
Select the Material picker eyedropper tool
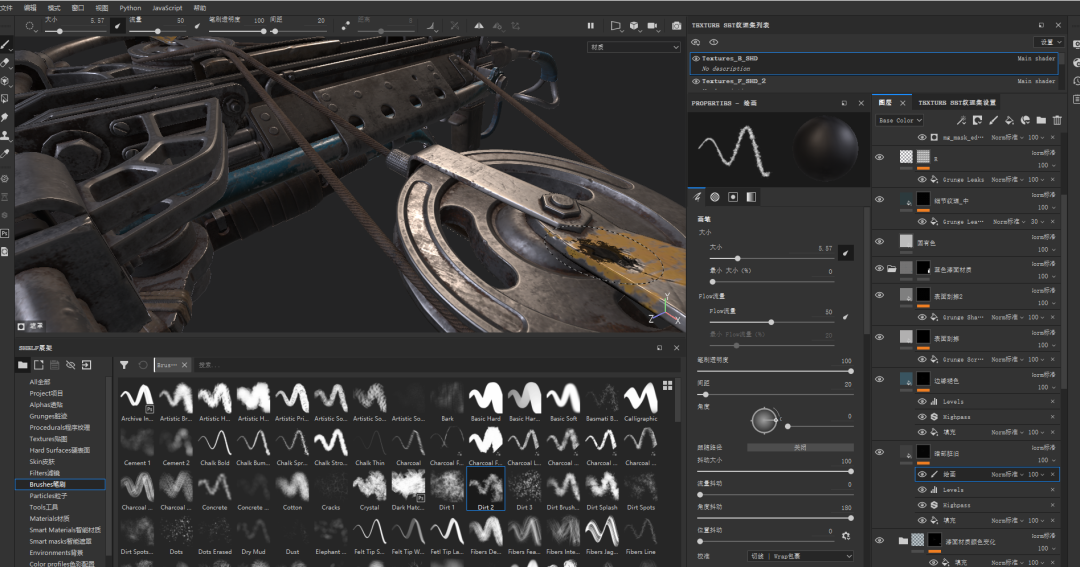pos(6,153)
